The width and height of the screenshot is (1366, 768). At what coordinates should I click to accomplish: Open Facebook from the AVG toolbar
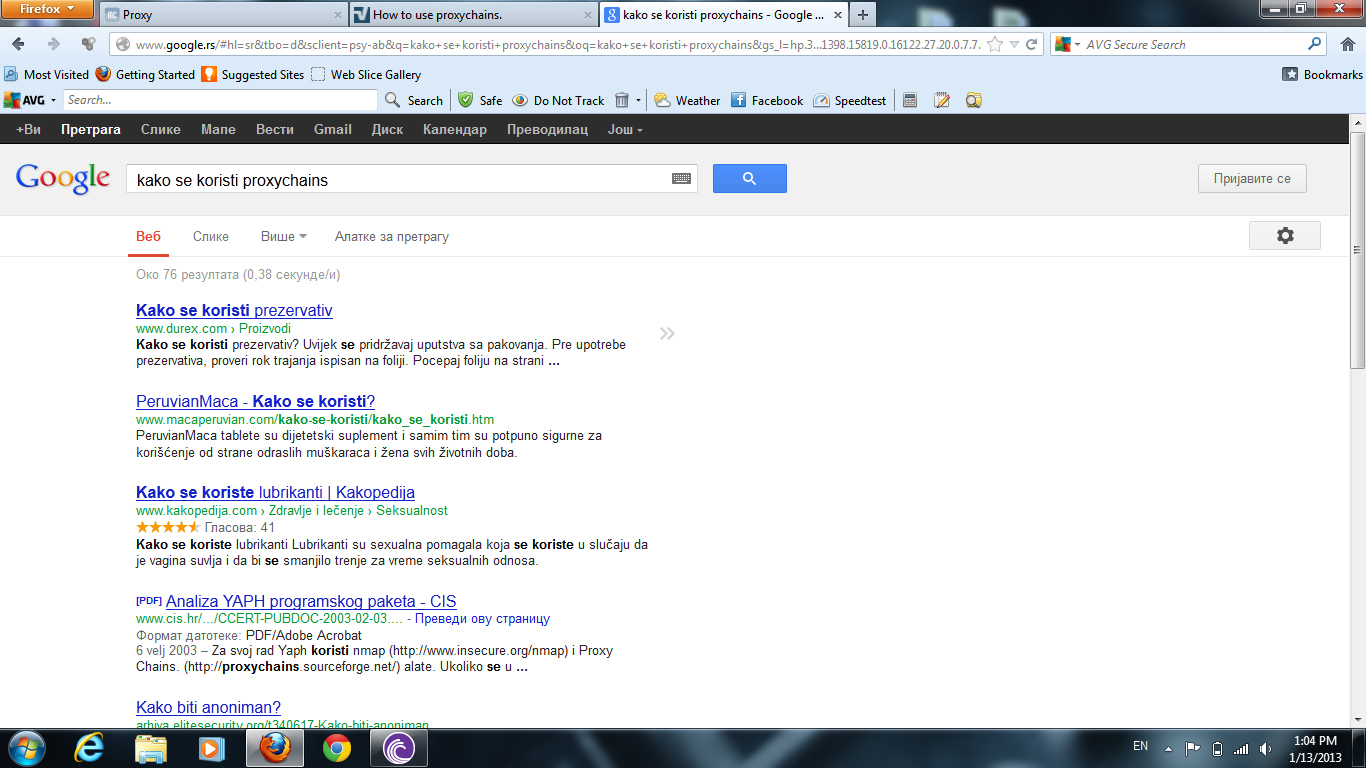coord(767,100)
